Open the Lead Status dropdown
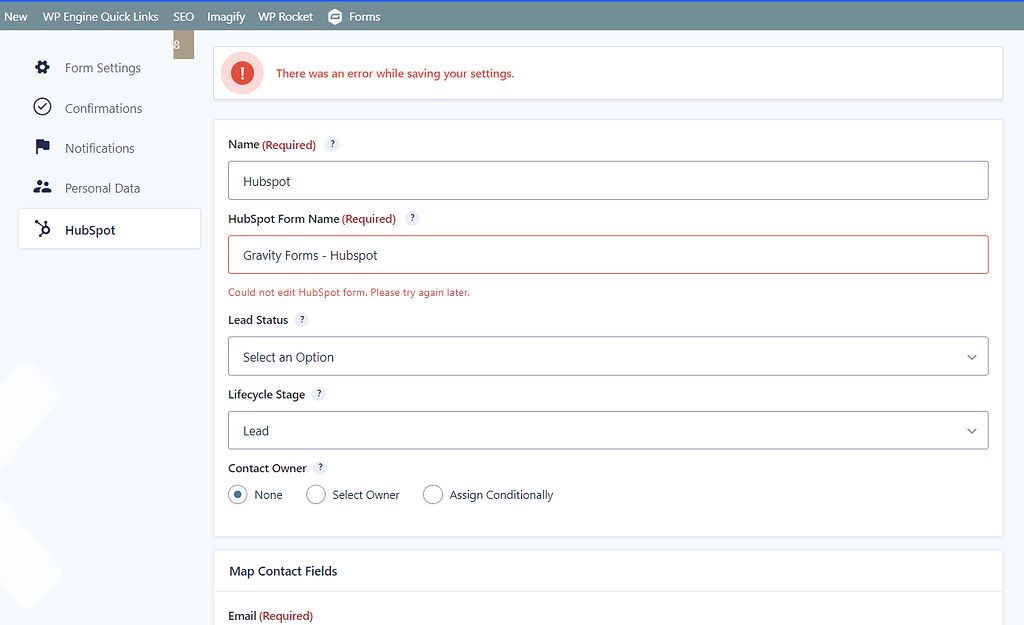The height and width of the screenshot is (625, 1024). pos(608,356)
